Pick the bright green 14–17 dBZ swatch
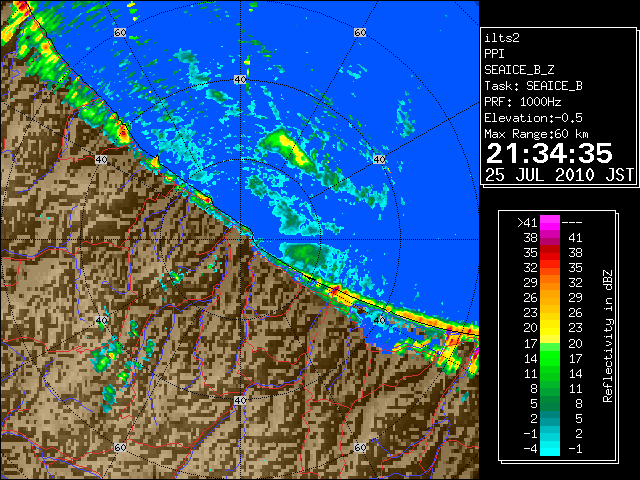This screenshot has width=640, height=480. (x=550, y=358)
